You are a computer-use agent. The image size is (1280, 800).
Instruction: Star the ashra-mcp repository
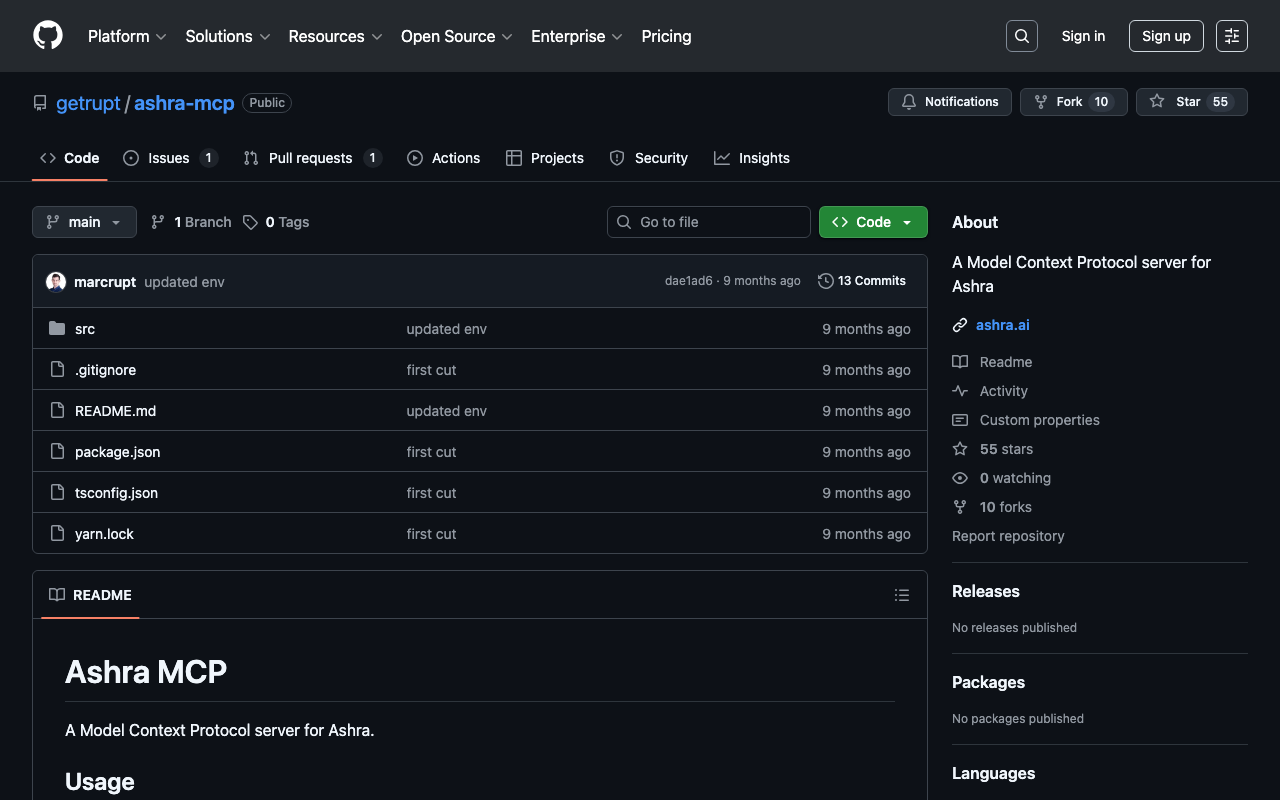(x=1191, y=102)
